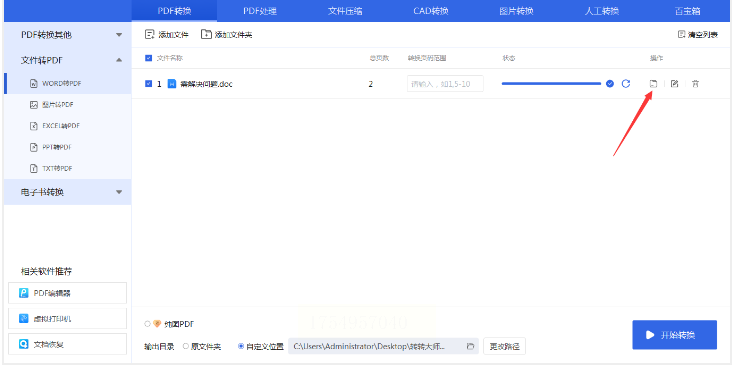Image resolution: width=733 pixels, height=368 pixels.
Task: Click the 添加文件夹 folder icon button
Action: pos(206,34)
